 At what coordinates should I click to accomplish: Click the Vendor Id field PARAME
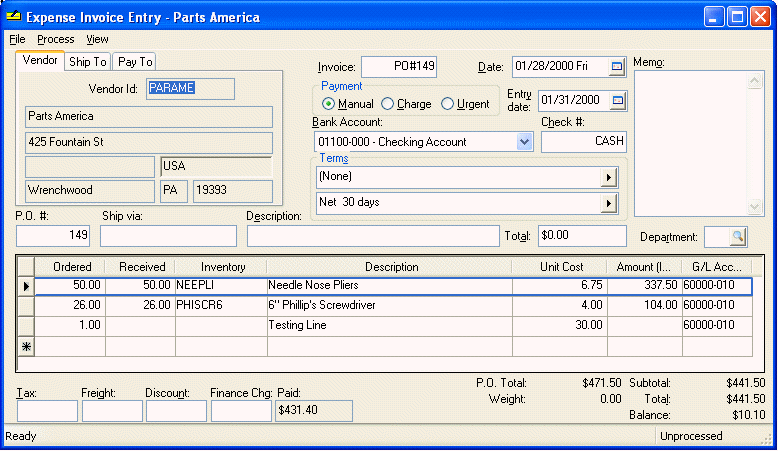[x=191, y=89]
